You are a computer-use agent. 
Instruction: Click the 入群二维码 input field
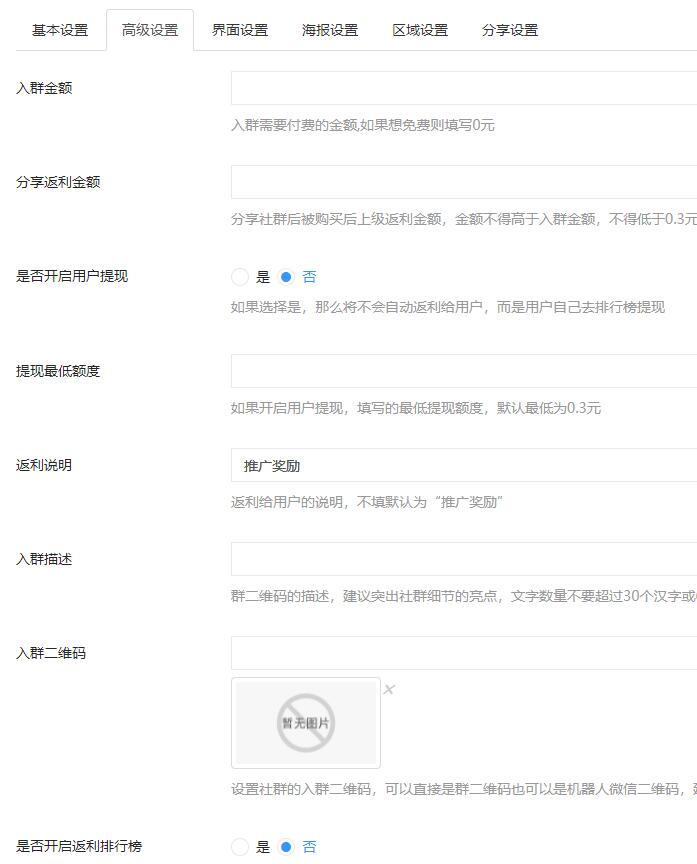click(464, 654)
